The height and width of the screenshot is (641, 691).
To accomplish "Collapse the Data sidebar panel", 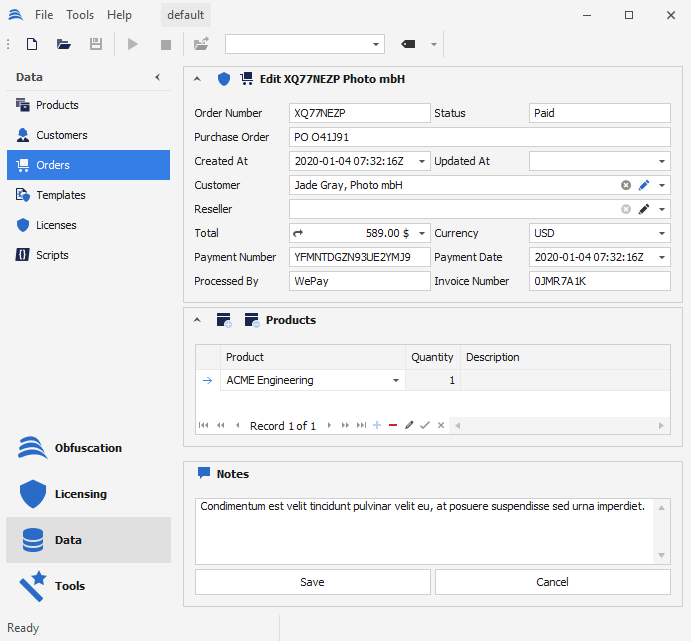I will (x=157, y=77).
